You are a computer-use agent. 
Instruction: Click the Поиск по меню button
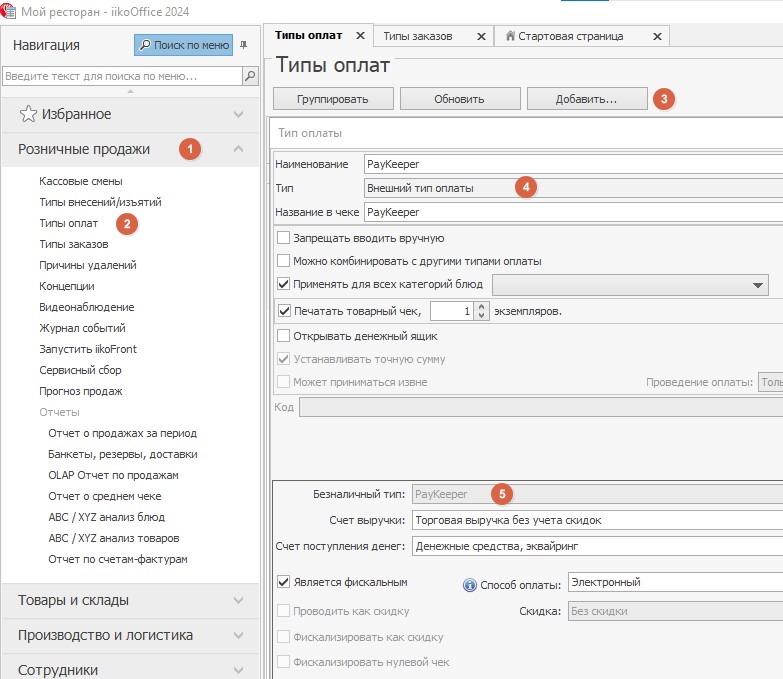pos(183,45)
